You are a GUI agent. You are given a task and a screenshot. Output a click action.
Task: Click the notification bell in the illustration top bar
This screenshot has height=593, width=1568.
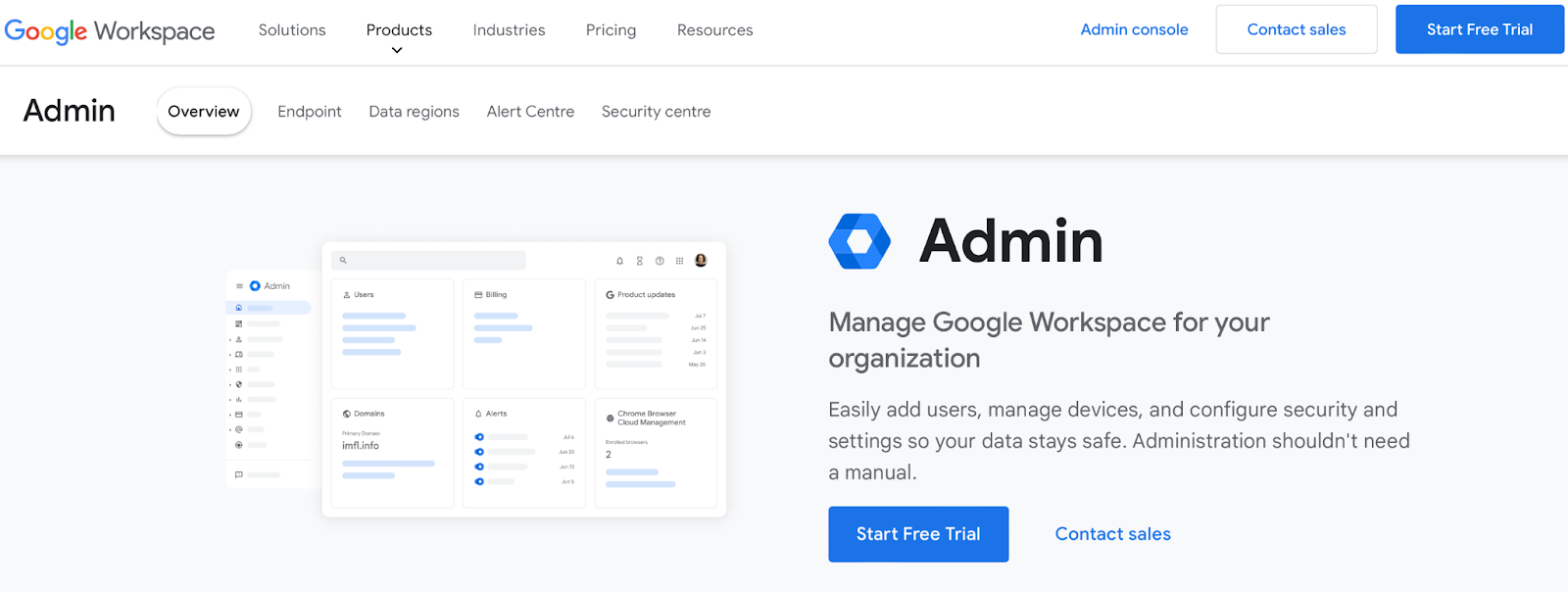619,261
